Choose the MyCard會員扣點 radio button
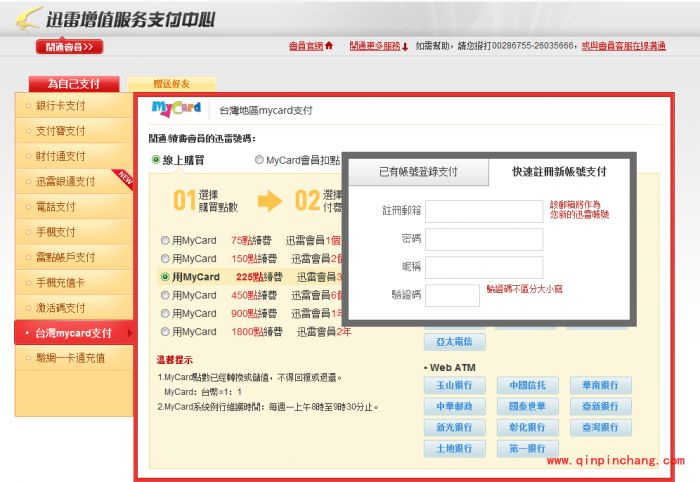This screenshot has height=482, width=700. point(259,160)
